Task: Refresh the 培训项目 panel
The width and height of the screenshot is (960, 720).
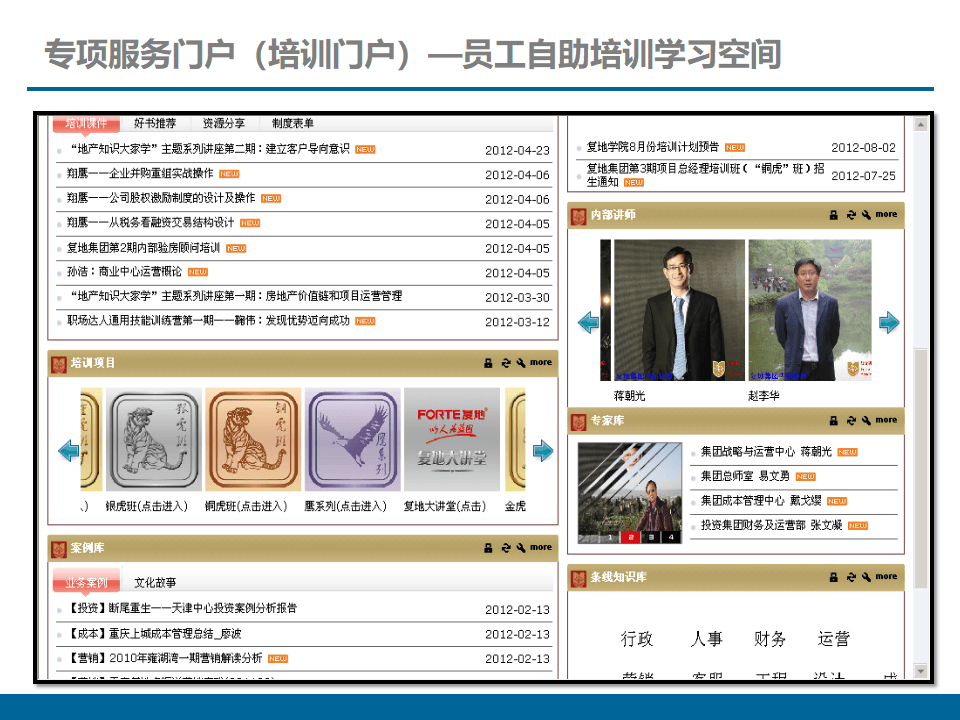Action: tap(506, 363)
